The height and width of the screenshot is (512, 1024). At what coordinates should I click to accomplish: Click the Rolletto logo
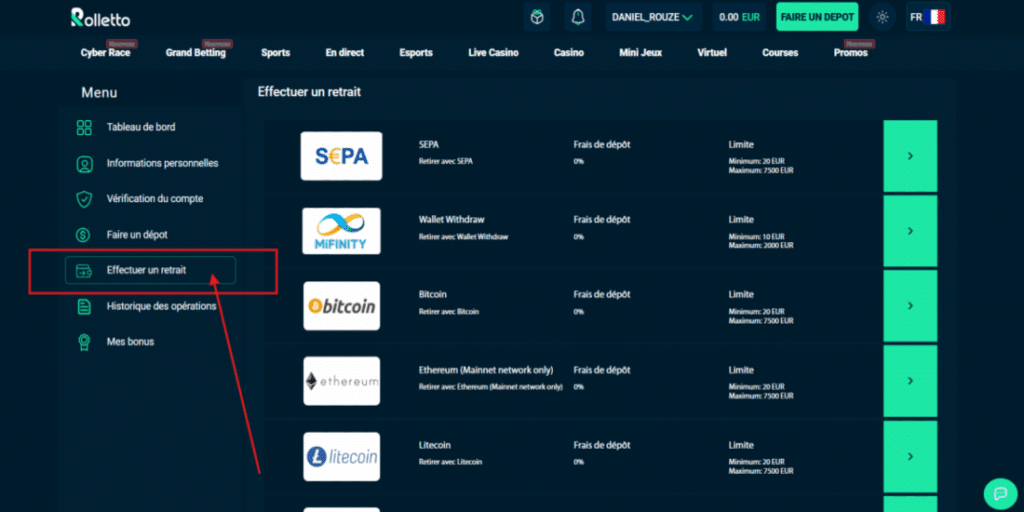pyautogui.click(x=100, y=18)
